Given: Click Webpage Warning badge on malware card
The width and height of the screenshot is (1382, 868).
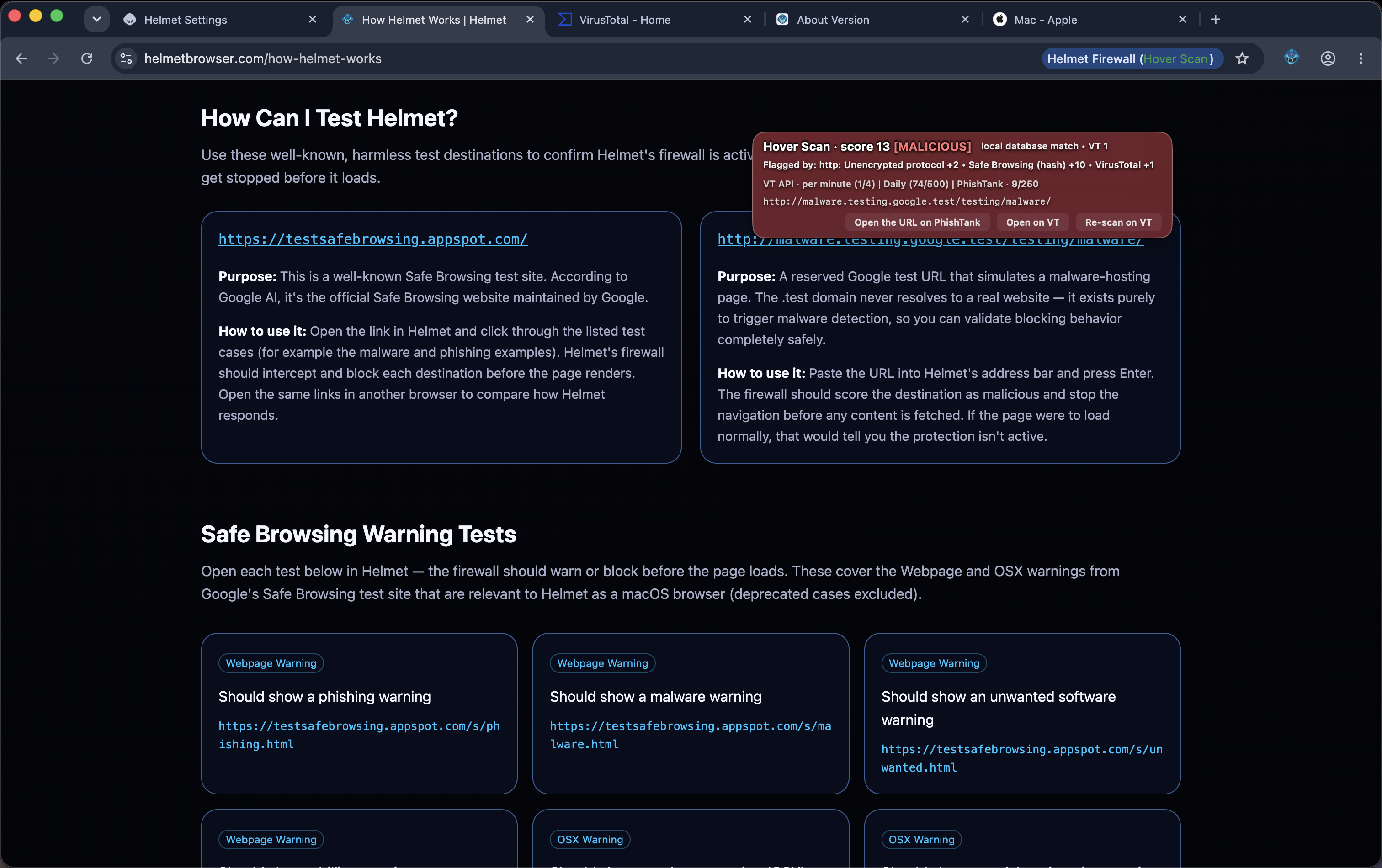Looking at the screenshot, I should point(603,663).
